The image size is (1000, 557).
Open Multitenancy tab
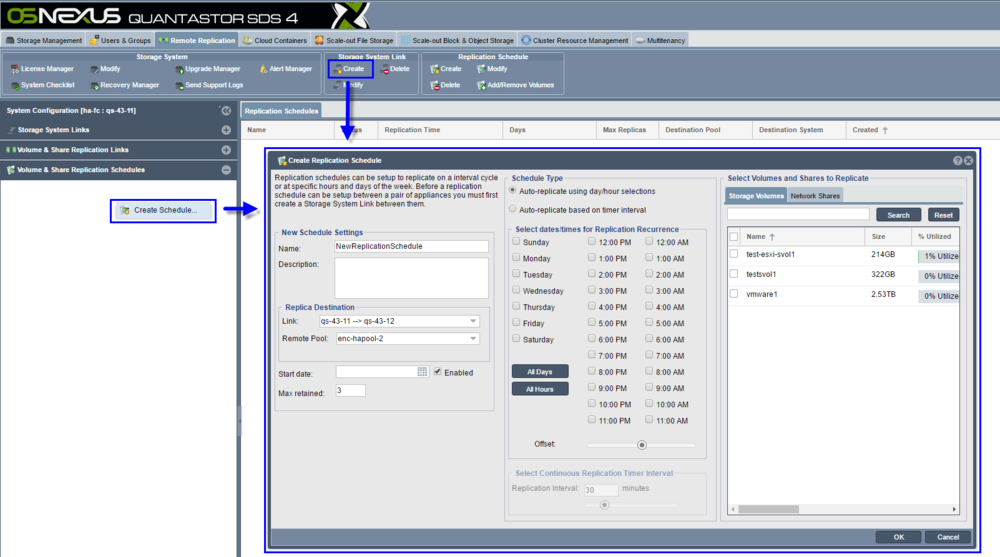660,40
